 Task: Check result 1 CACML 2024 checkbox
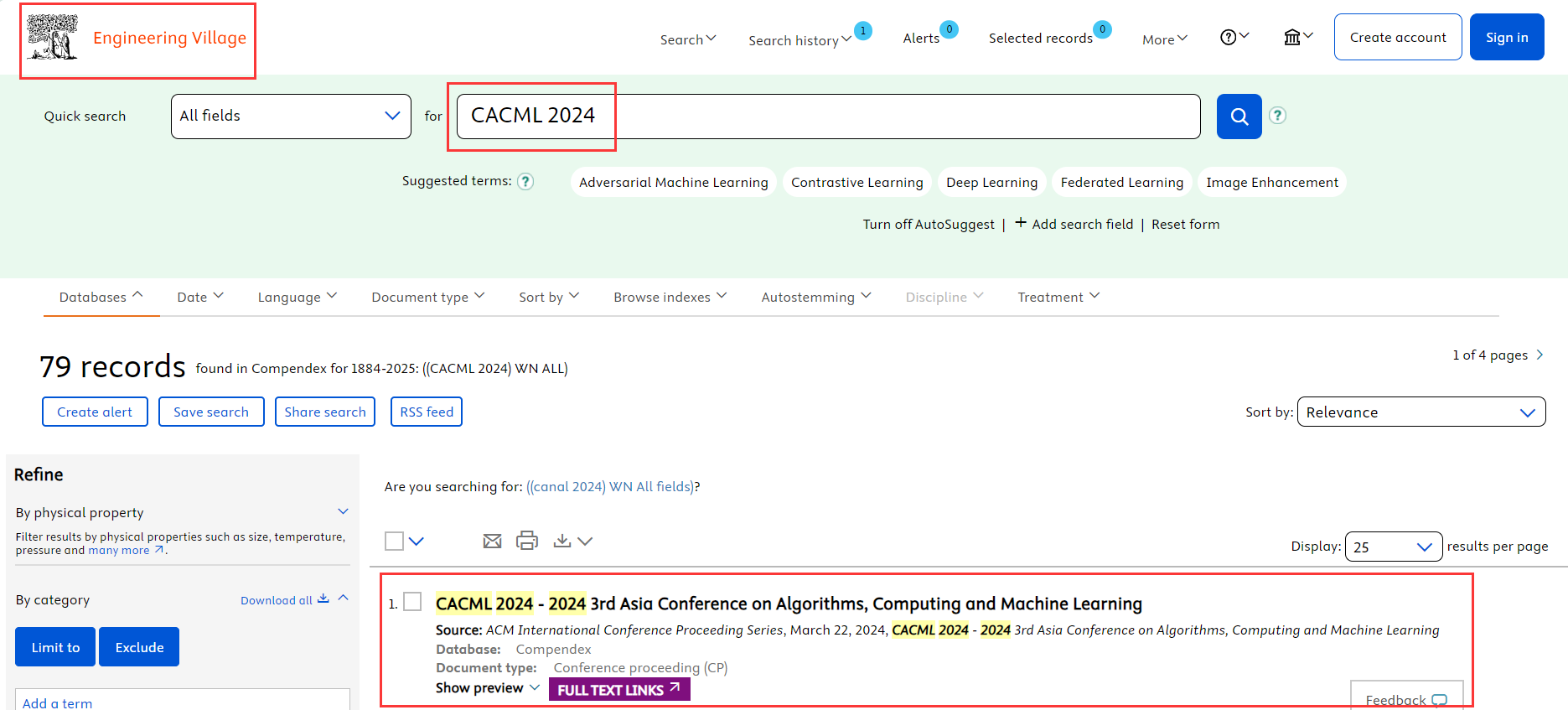412,602
